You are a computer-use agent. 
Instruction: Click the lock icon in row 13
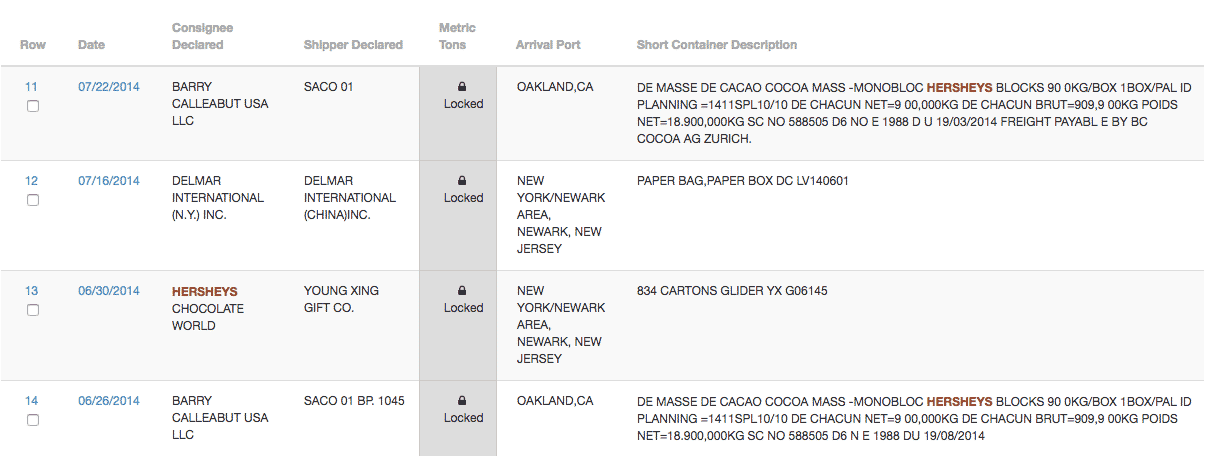462,291
